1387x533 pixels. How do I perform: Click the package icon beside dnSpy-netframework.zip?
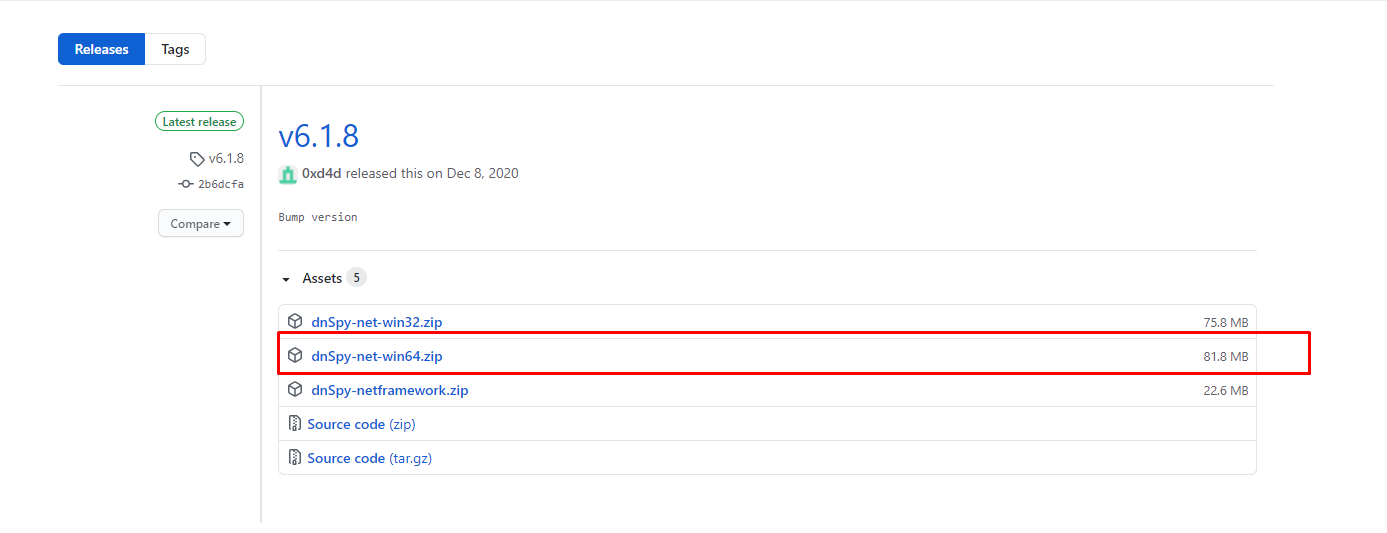point(295,390)
